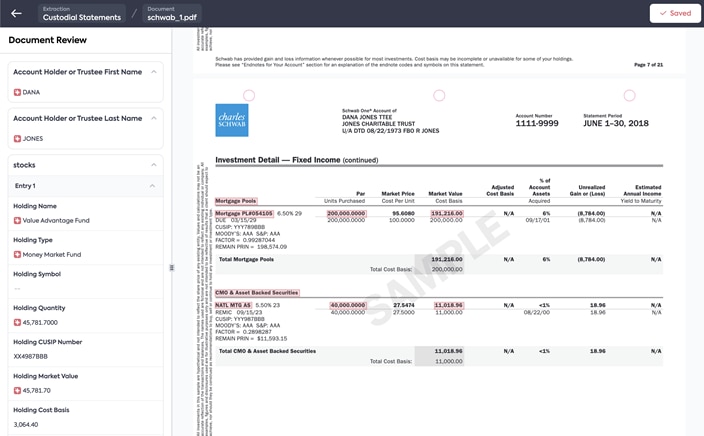Screen dimensions: 704x436
Task: Click the Holding Cost Basis value 3,064.40
Action: click(x=28, y=424)
